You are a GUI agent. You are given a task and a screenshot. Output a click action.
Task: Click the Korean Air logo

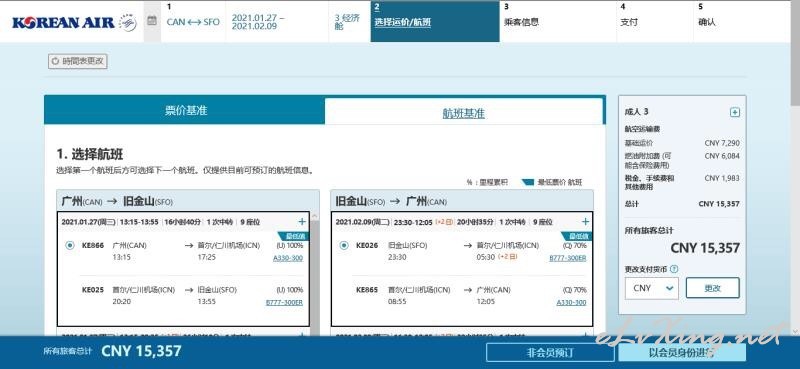(x=63, y=22)
